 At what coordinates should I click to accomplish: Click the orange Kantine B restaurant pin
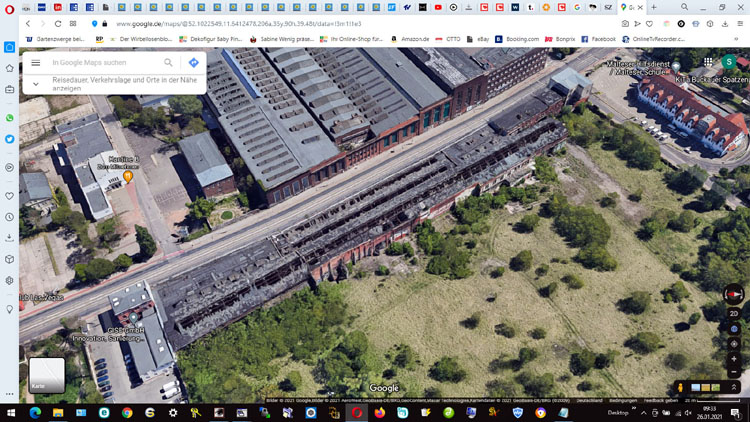tap(128, 177)
